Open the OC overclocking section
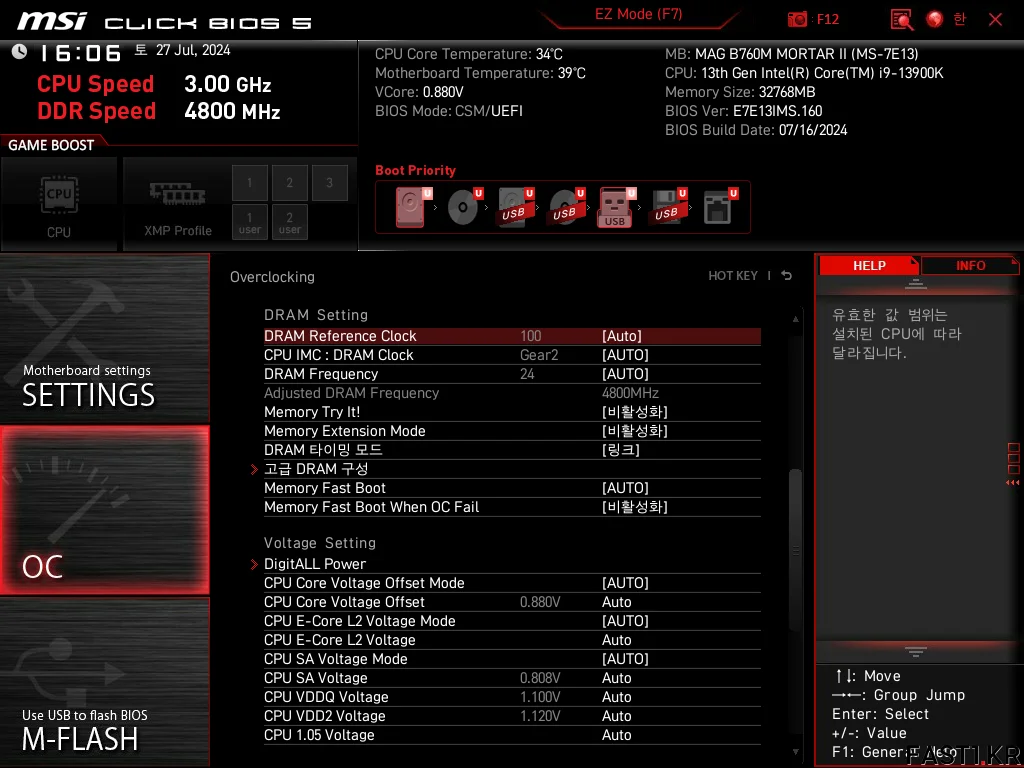This screenshot has width=1024, height=768. [104, 510]
